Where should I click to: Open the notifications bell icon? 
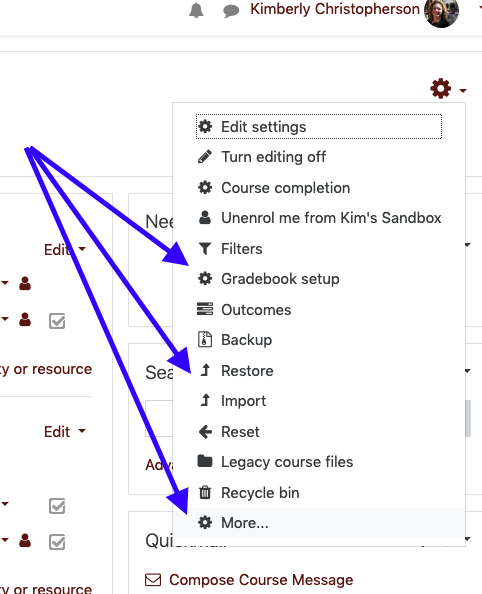click(x=196, y=10)
